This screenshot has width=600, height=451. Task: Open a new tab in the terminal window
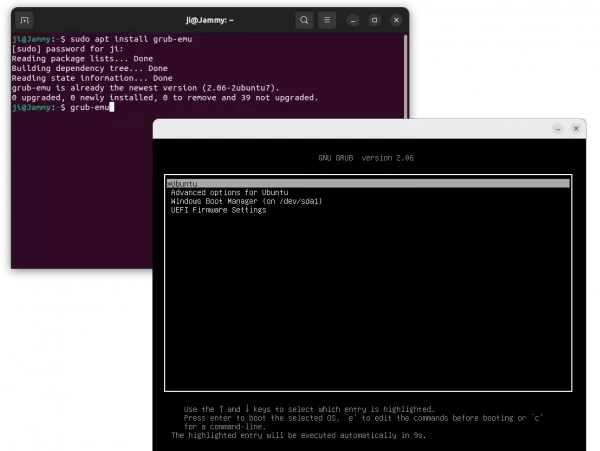(24, 20)
